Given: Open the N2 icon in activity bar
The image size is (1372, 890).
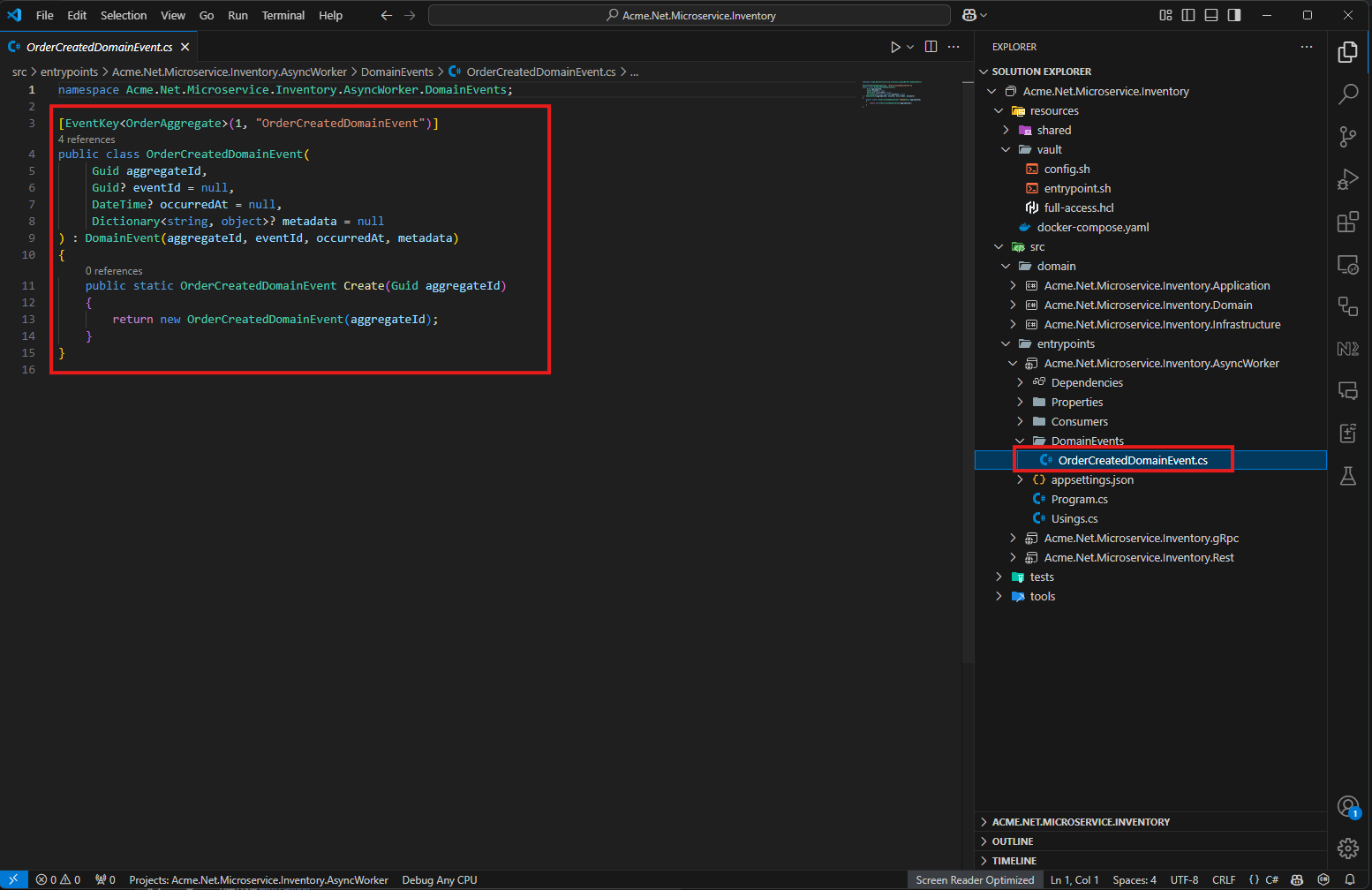Looking at the screenshot, I should pos(1348,349).
